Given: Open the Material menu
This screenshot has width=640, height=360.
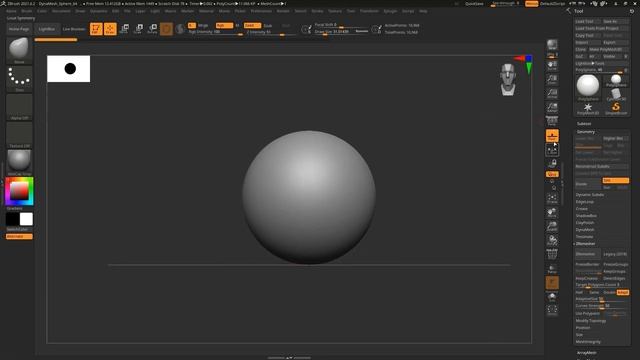Looking at the screenshot, I should 206,11.
